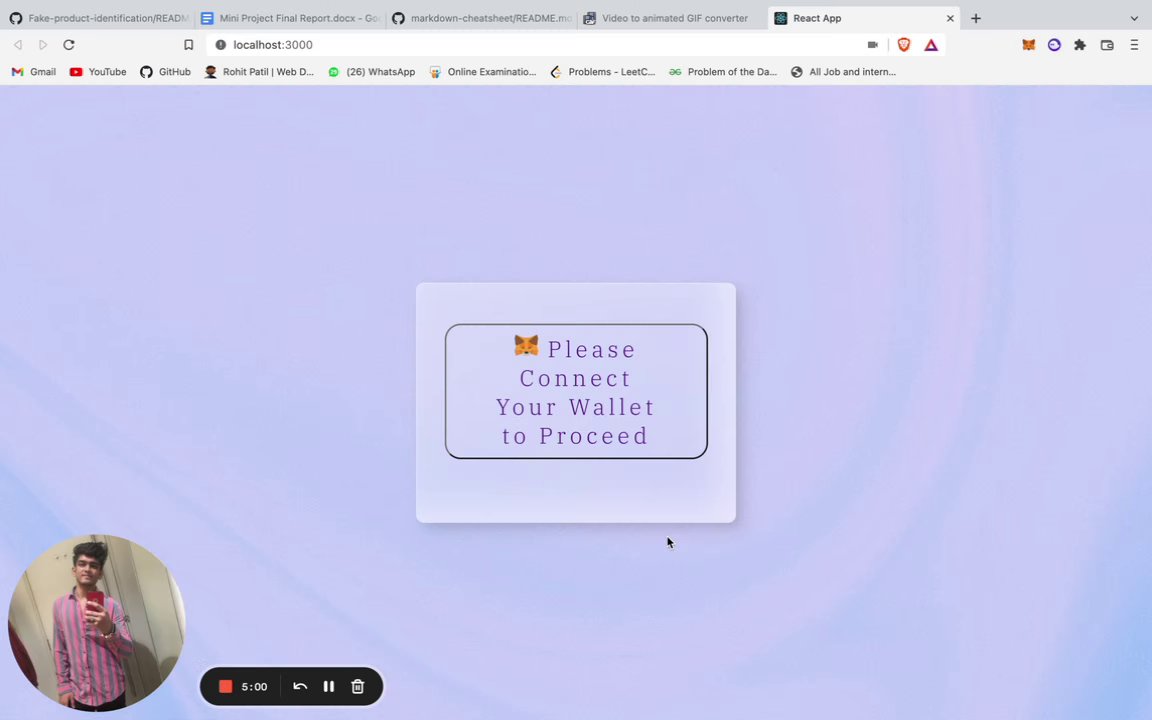Switch to Fake-product-identification README tab
The image size is (1152, 720).
coord(99,18)
